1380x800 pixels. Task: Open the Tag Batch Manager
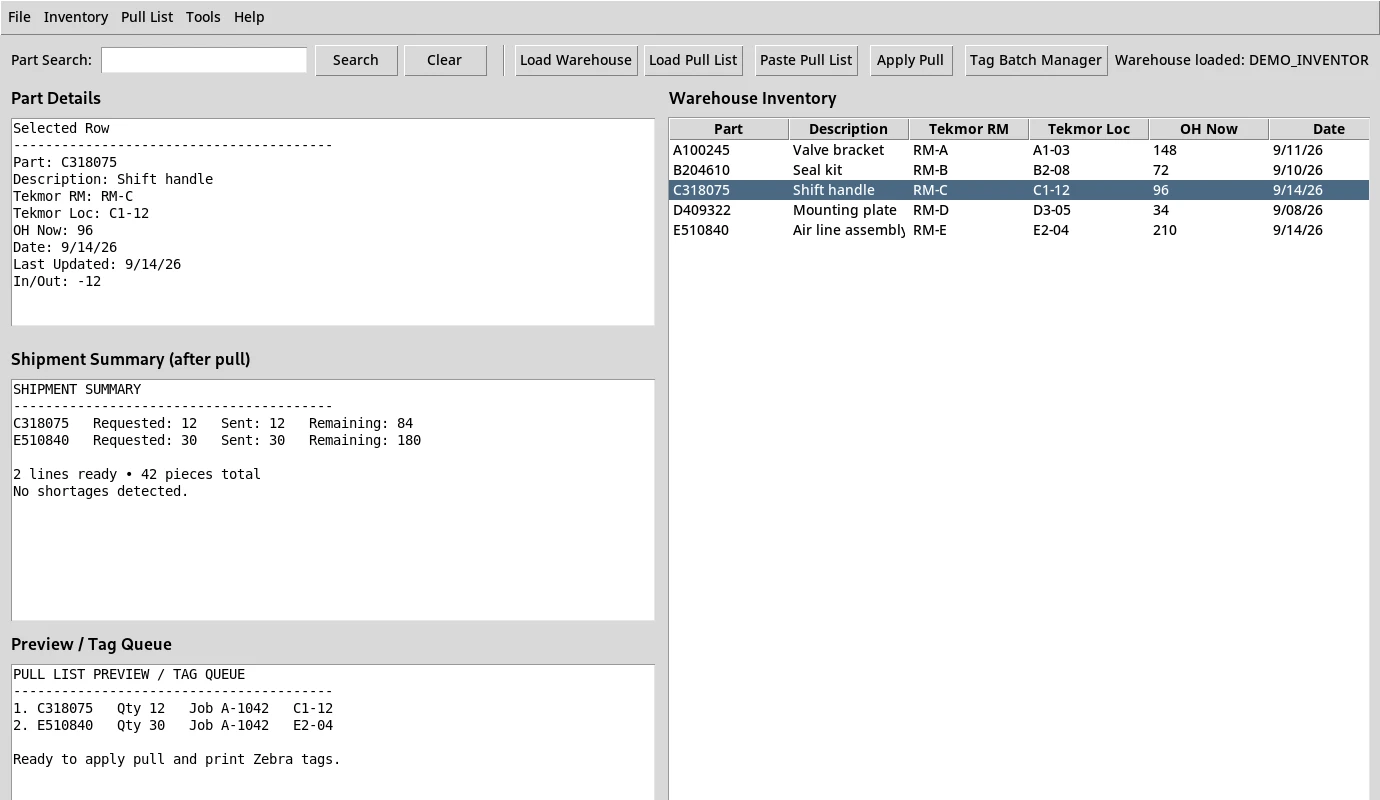click(x=1036, y=60)
